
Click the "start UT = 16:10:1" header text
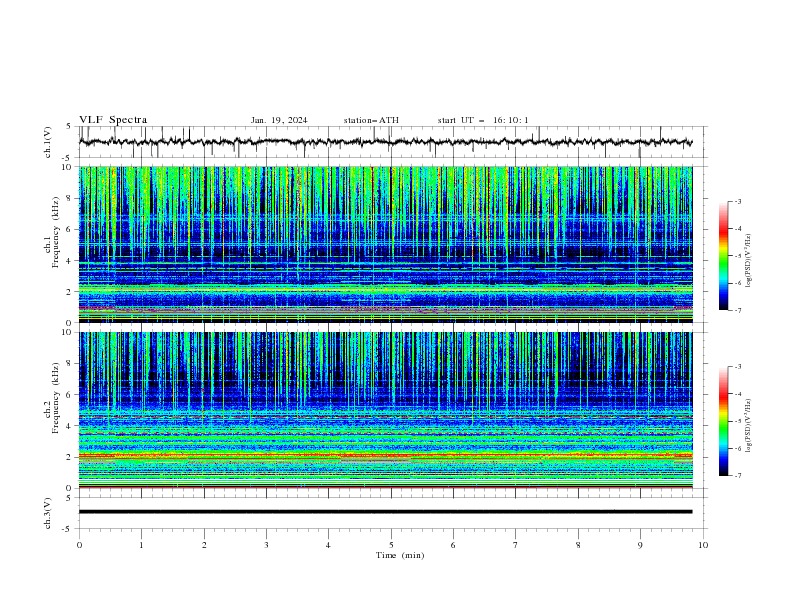pos(483,120)
